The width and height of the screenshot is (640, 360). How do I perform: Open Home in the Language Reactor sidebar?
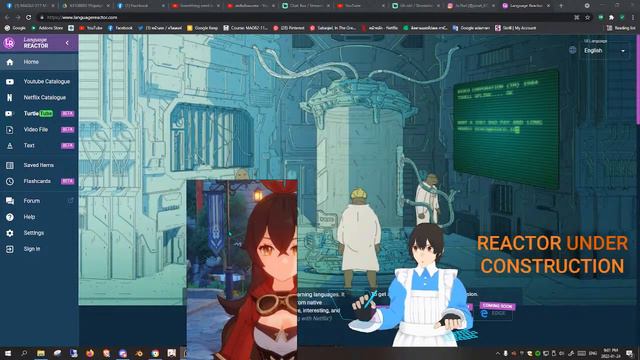pyautogui.click(x=39, y=62)
